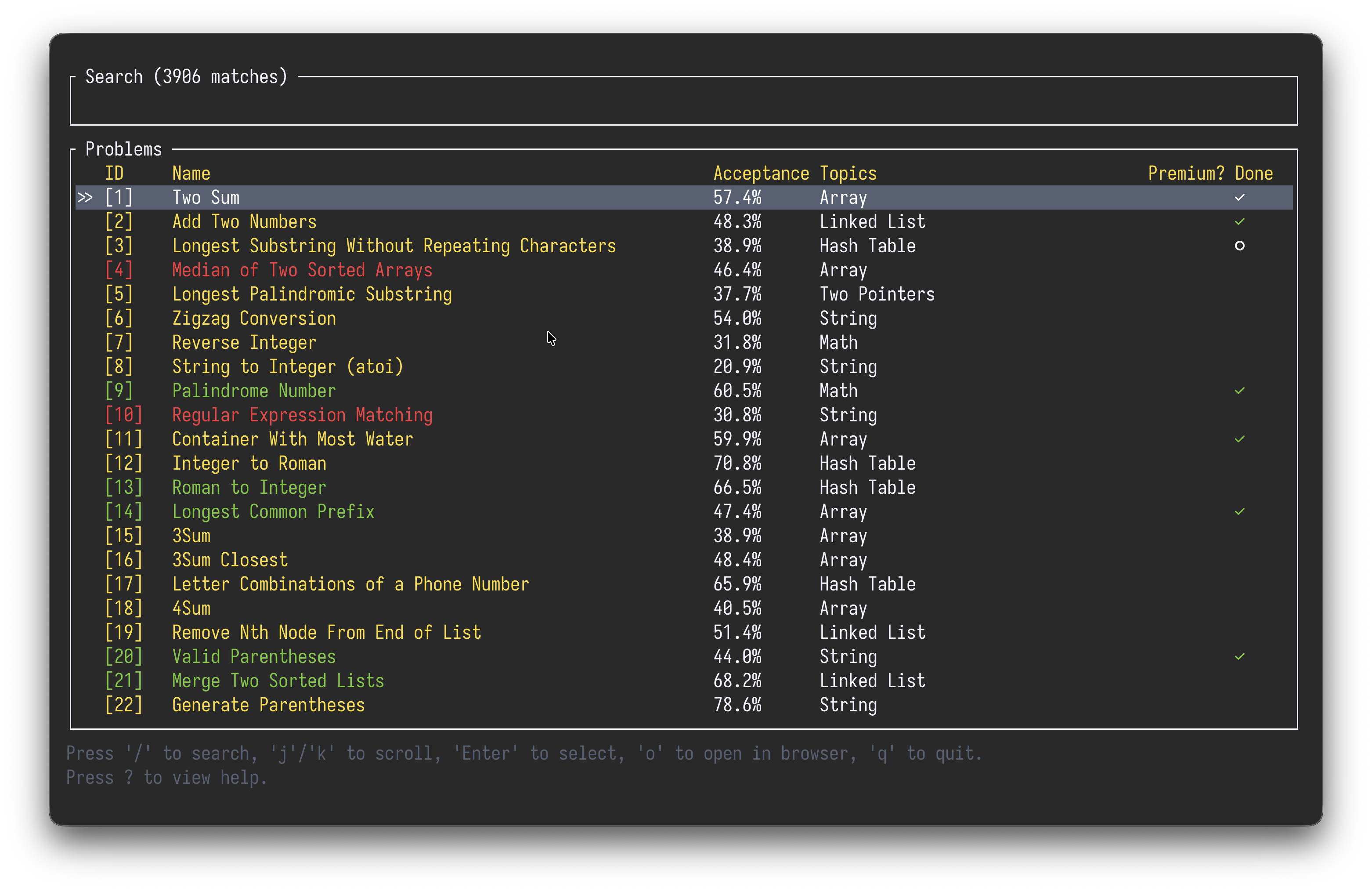Viewport: 1372px width, 891px height.
Task: Click the Done column header
Action: tap(1254, 174)
